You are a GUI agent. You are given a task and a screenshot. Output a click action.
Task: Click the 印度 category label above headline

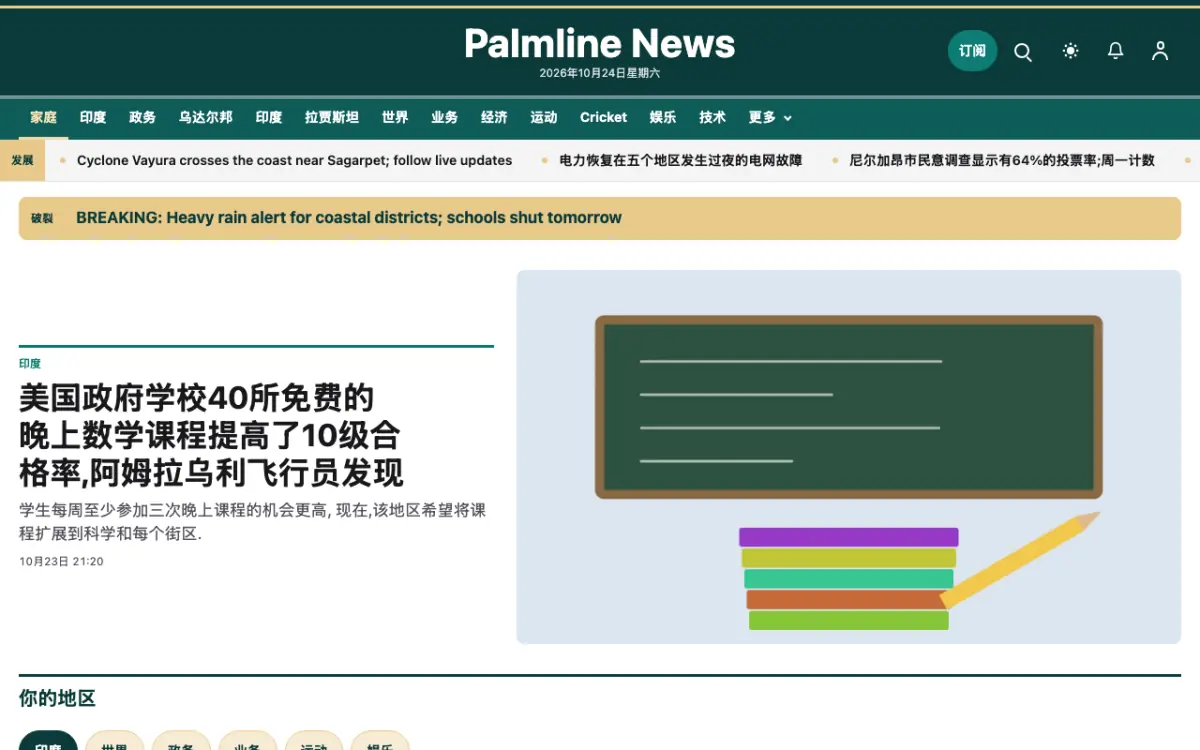tap(30, 364)
